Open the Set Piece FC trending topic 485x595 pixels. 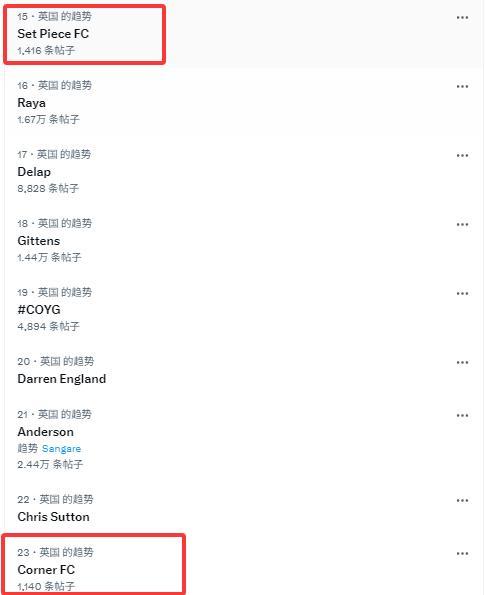pos(53,34)
